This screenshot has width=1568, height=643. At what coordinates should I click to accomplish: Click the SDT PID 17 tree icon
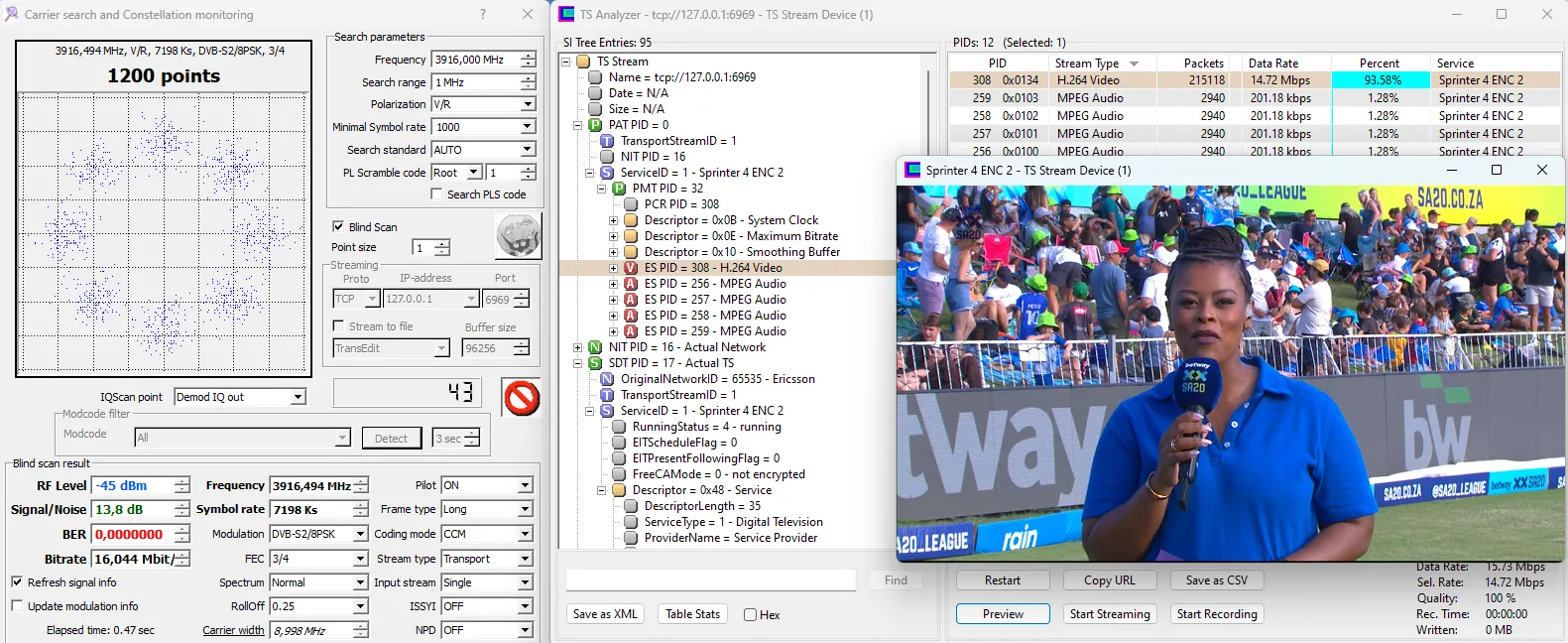pos(595,363)
